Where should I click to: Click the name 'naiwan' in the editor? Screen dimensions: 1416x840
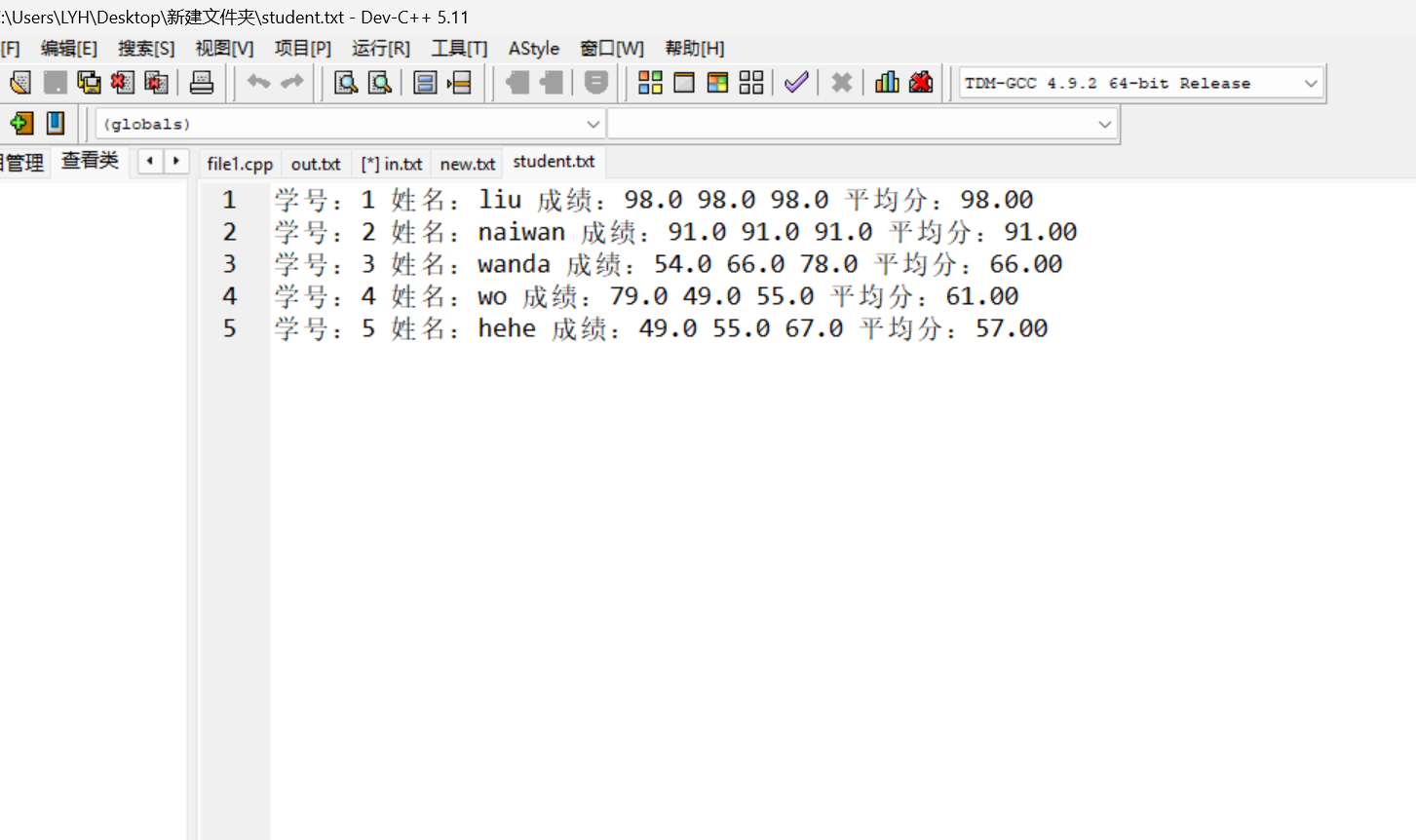pyautogui.click(x=521, y=232)
